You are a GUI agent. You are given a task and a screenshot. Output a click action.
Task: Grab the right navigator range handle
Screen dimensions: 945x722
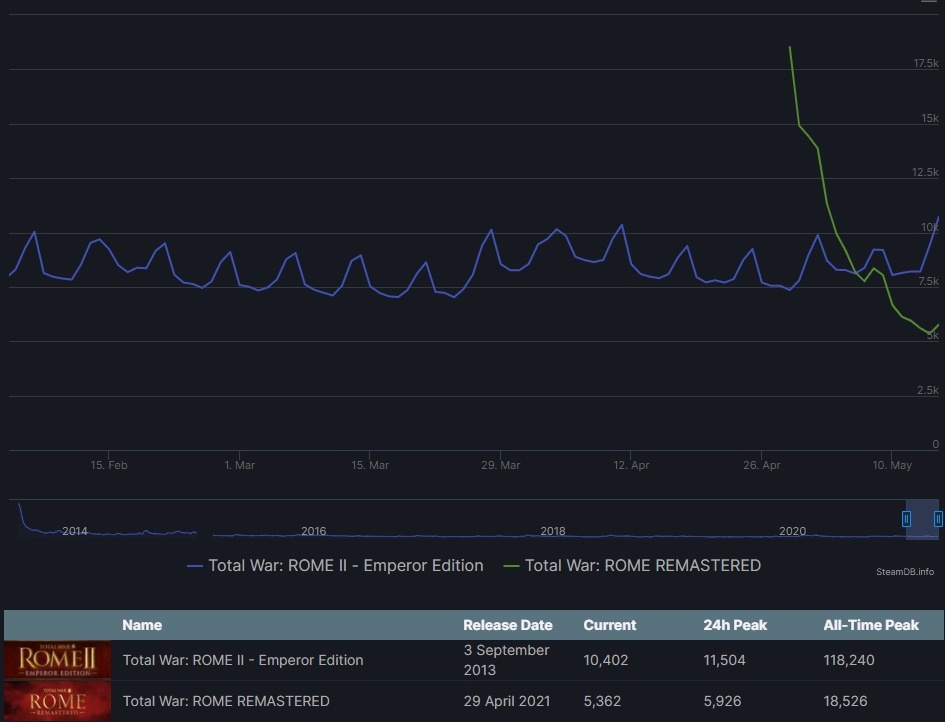938,518
